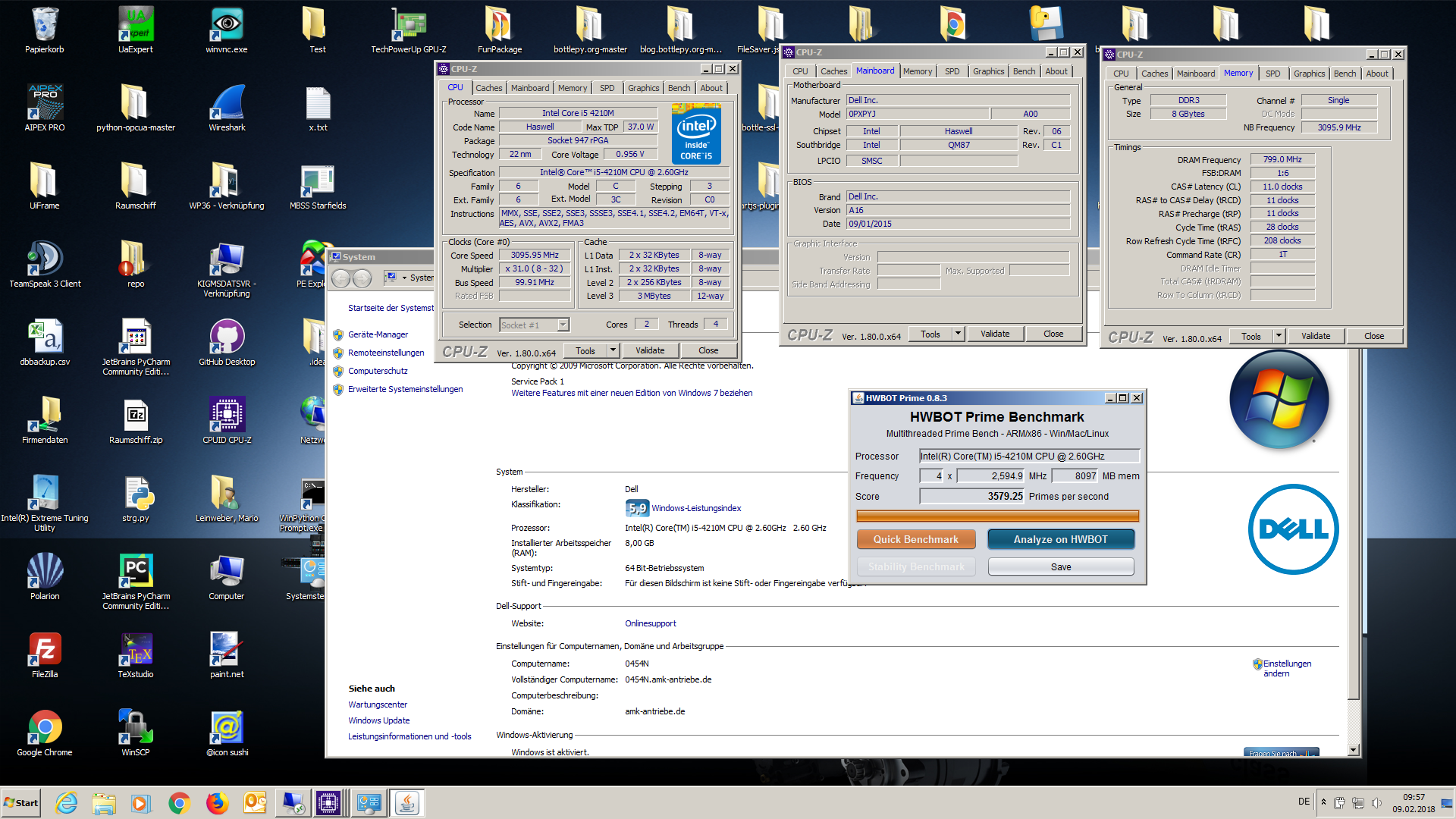
Task: Activate the Java HWBOT taskbar icon
Action: click(407, 803)
